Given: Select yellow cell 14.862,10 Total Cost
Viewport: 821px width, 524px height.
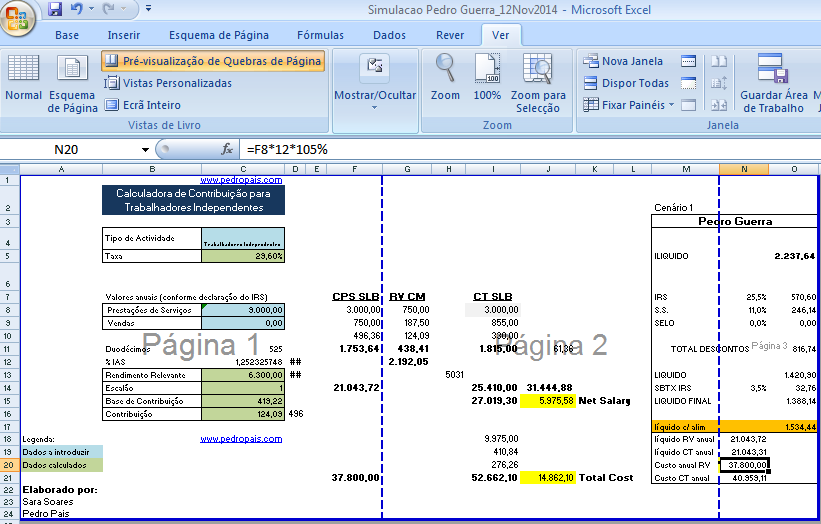Looking at the screenshot, I should 548,477.
